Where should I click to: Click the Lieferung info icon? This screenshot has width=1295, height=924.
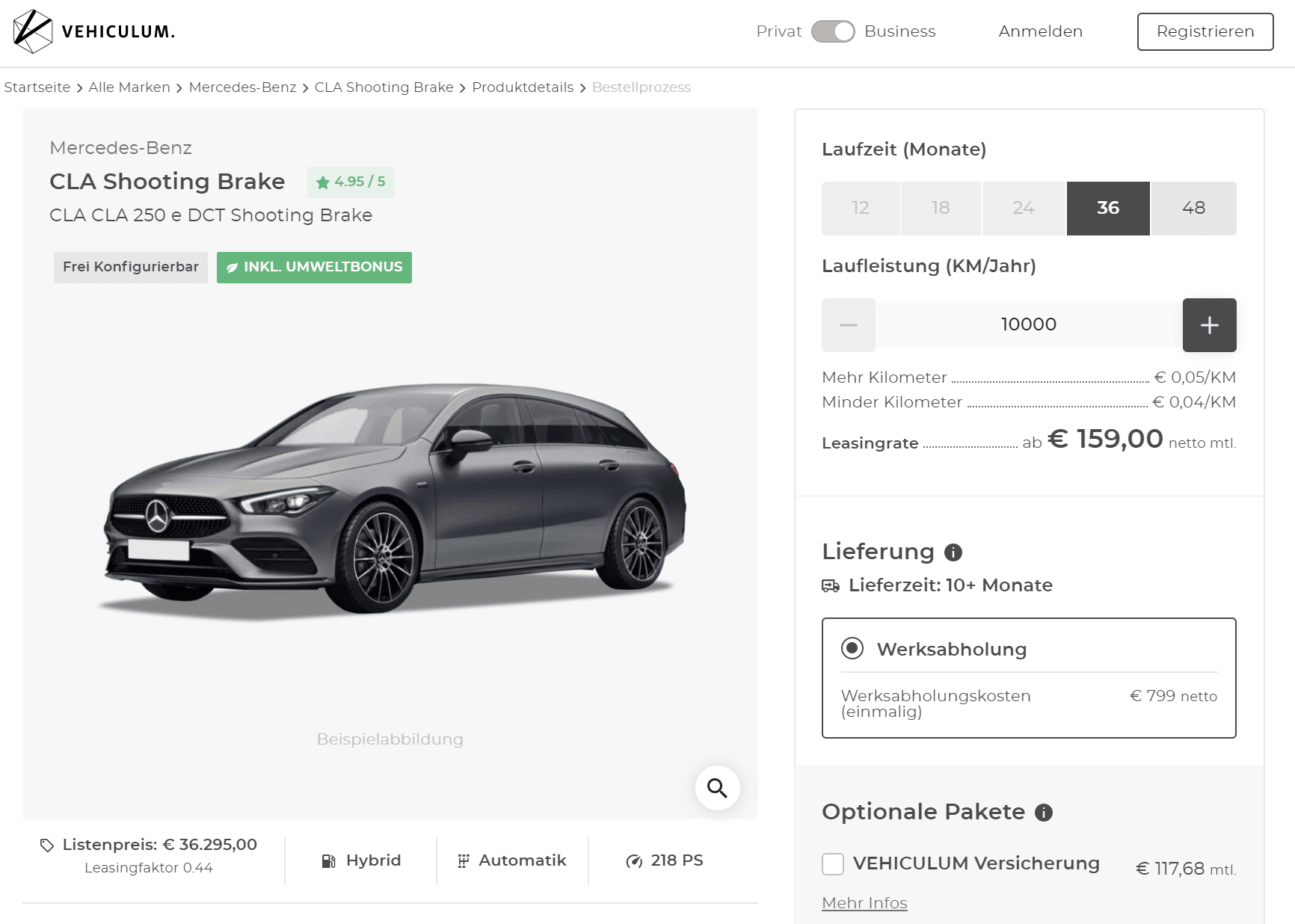953,552
